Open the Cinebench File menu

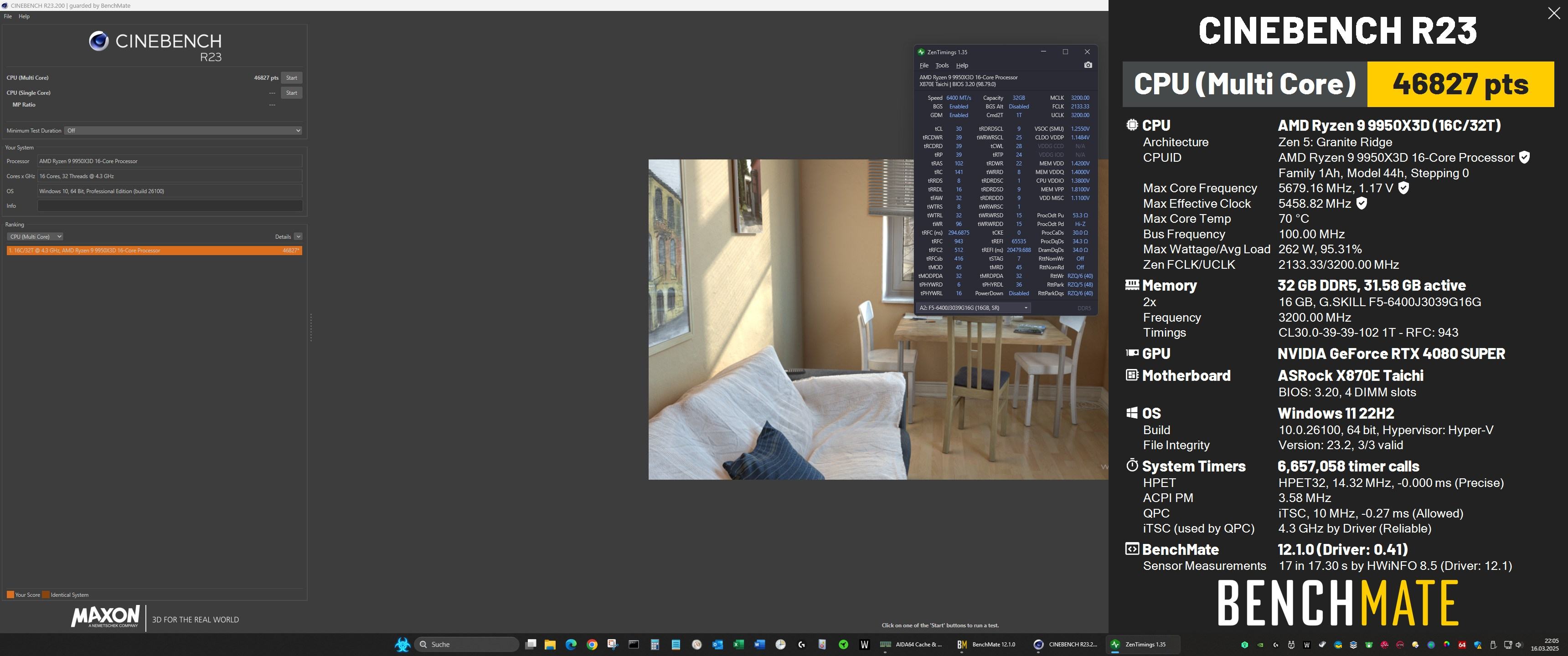click(8, 16)
